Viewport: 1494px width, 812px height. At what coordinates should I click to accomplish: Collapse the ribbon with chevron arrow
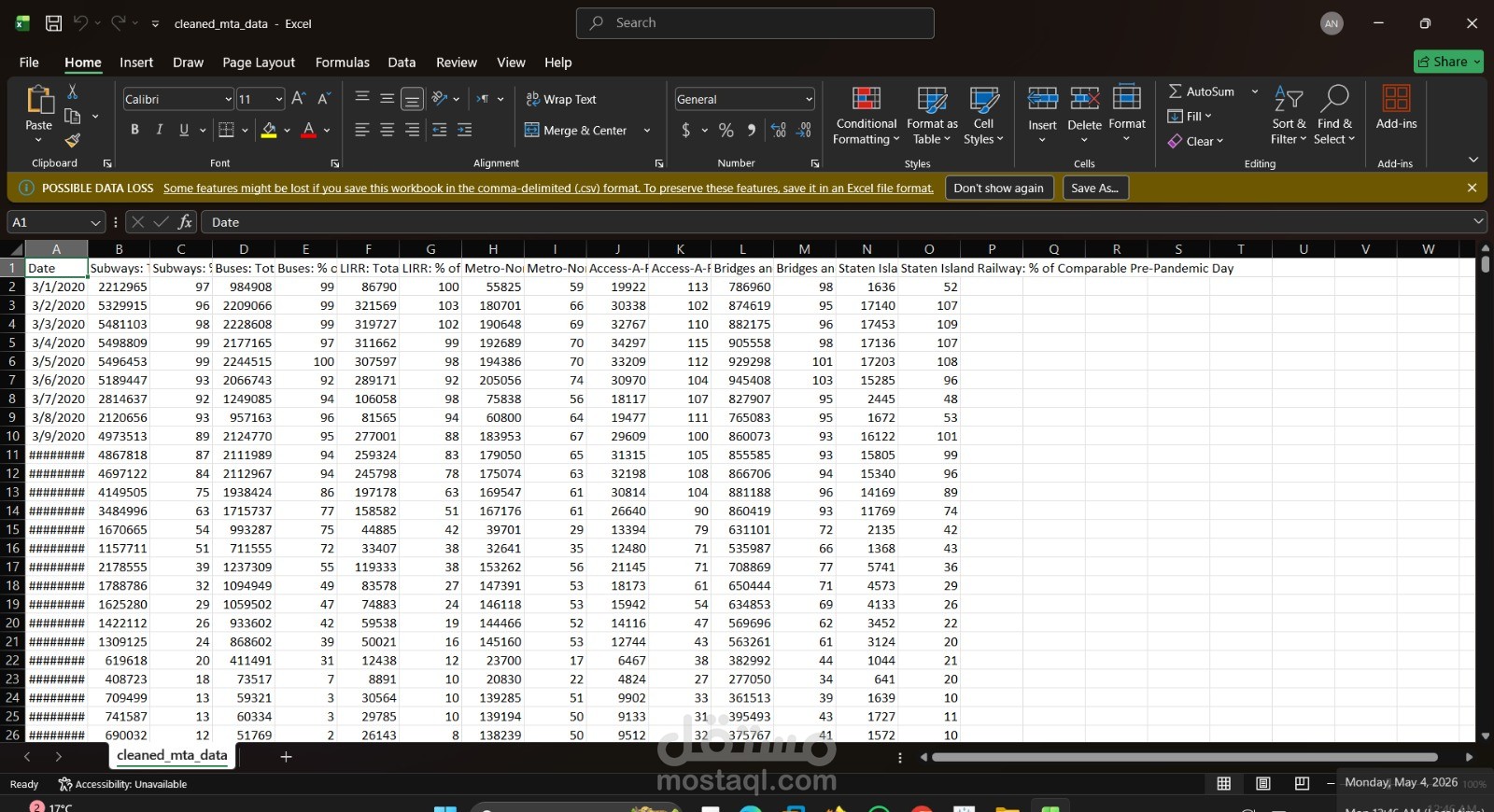click(x=1473, y=160)
